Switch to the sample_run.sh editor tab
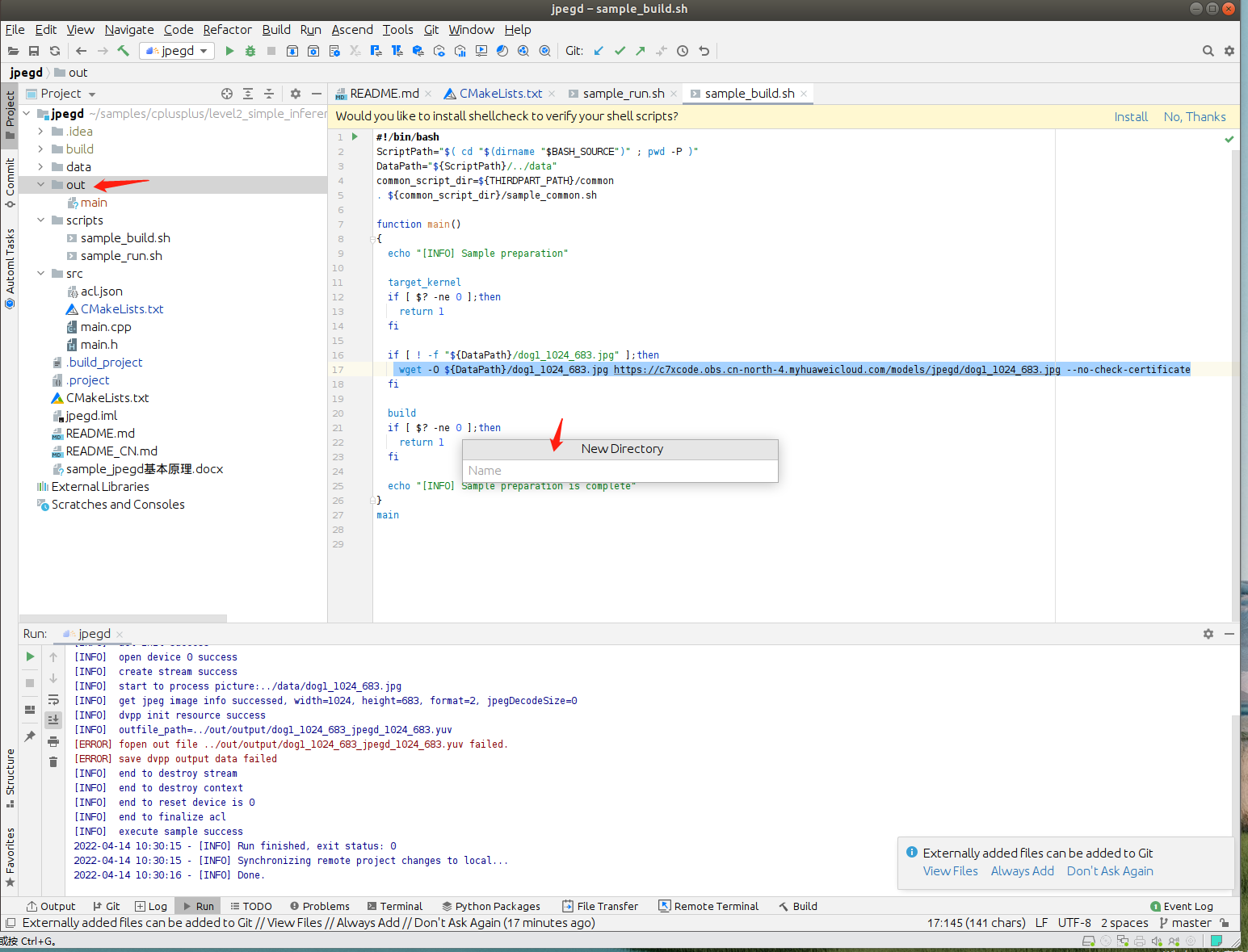The width and height of the screenshot is (1248, 952). [x=623, y=94]
